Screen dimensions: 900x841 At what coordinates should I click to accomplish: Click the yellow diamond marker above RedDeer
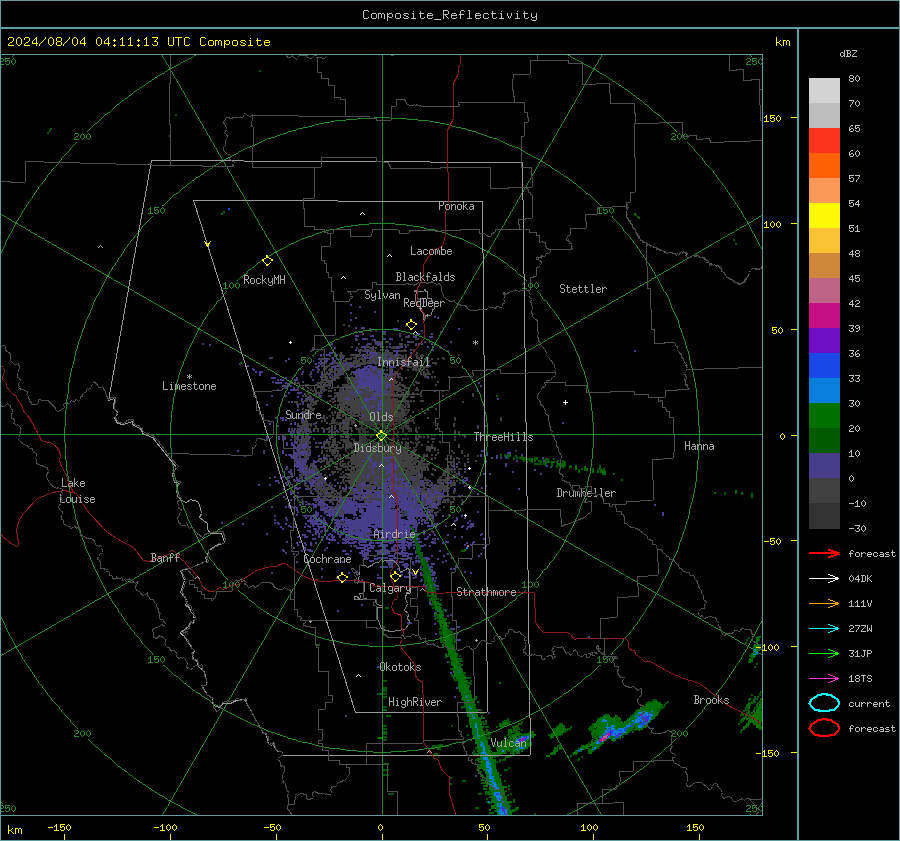412,325
